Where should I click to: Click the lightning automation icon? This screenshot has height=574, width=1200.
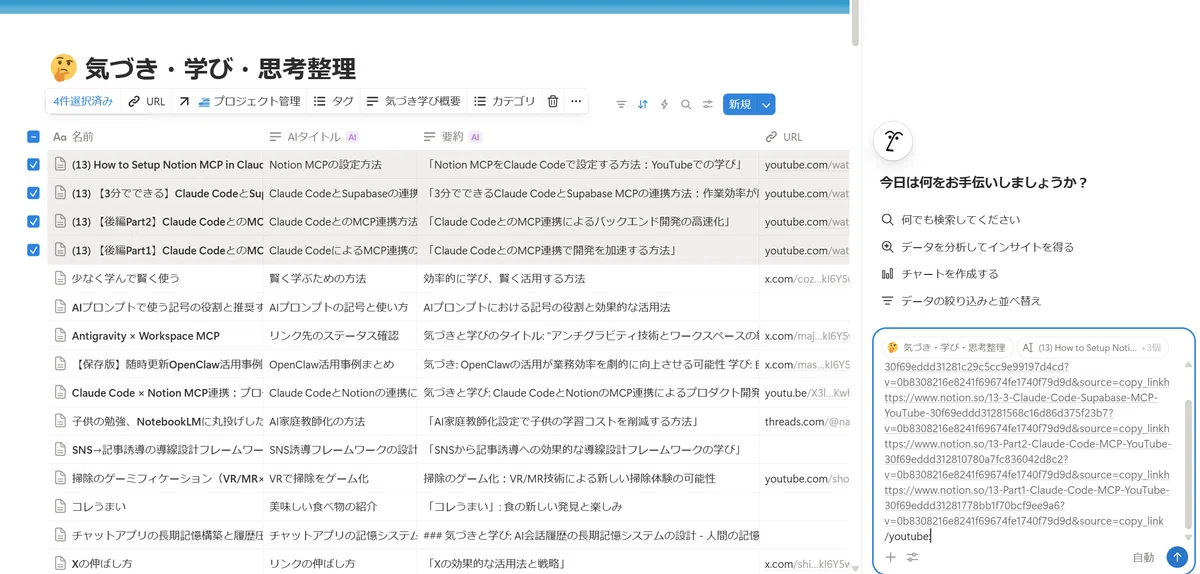(x=664, y=104)
